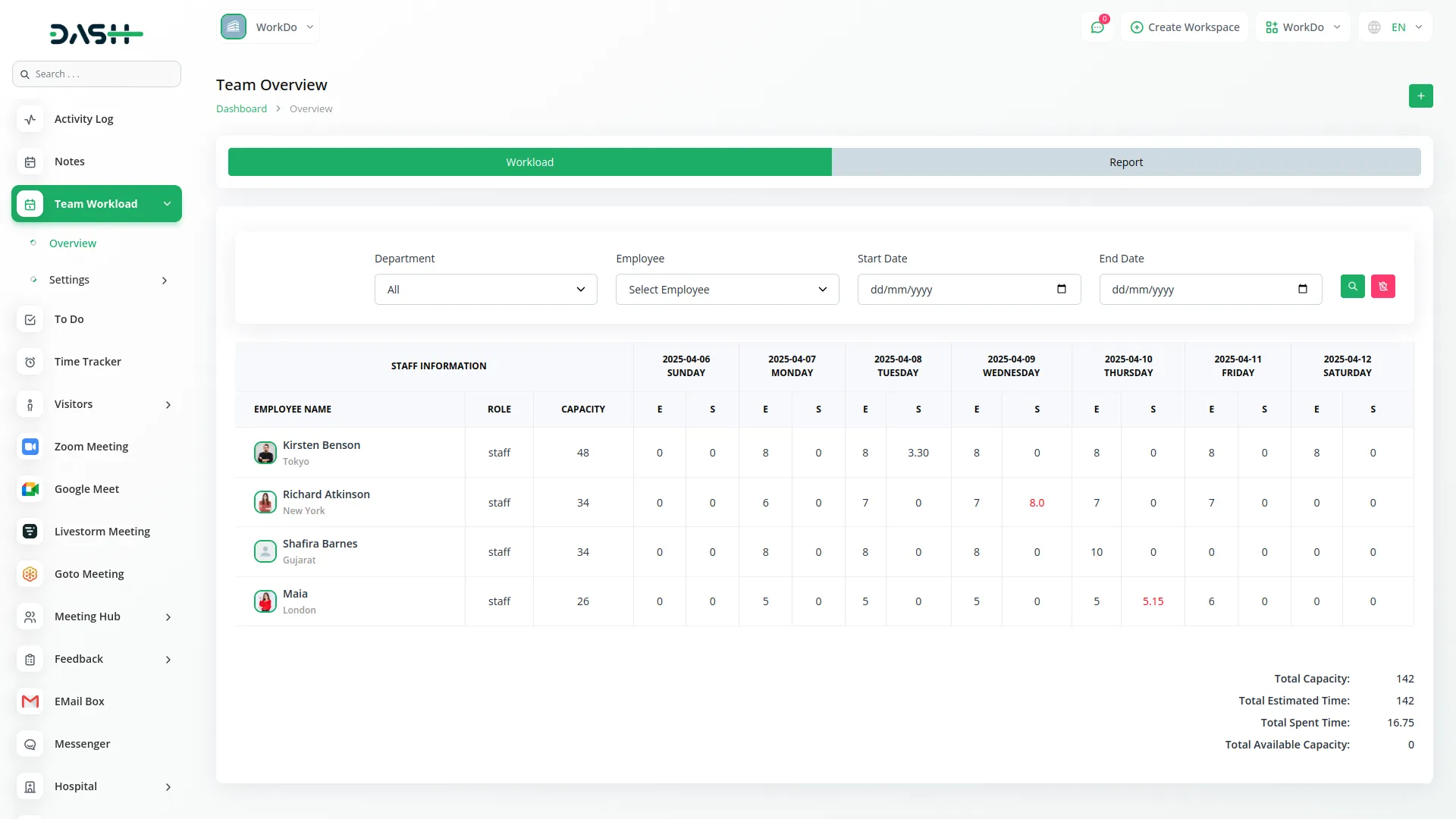Click the green plus button top right
This screenshot has width=1456, height=819.
[x=1421, y=96]
